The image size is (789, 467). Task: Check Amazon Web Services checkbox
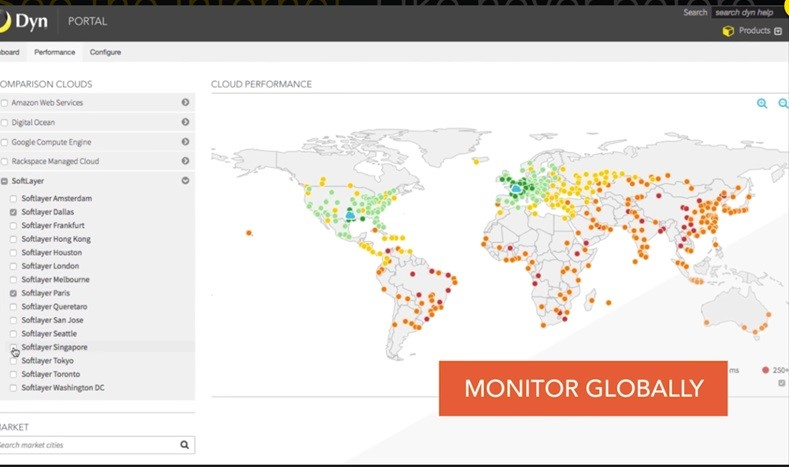click(5, 103)
